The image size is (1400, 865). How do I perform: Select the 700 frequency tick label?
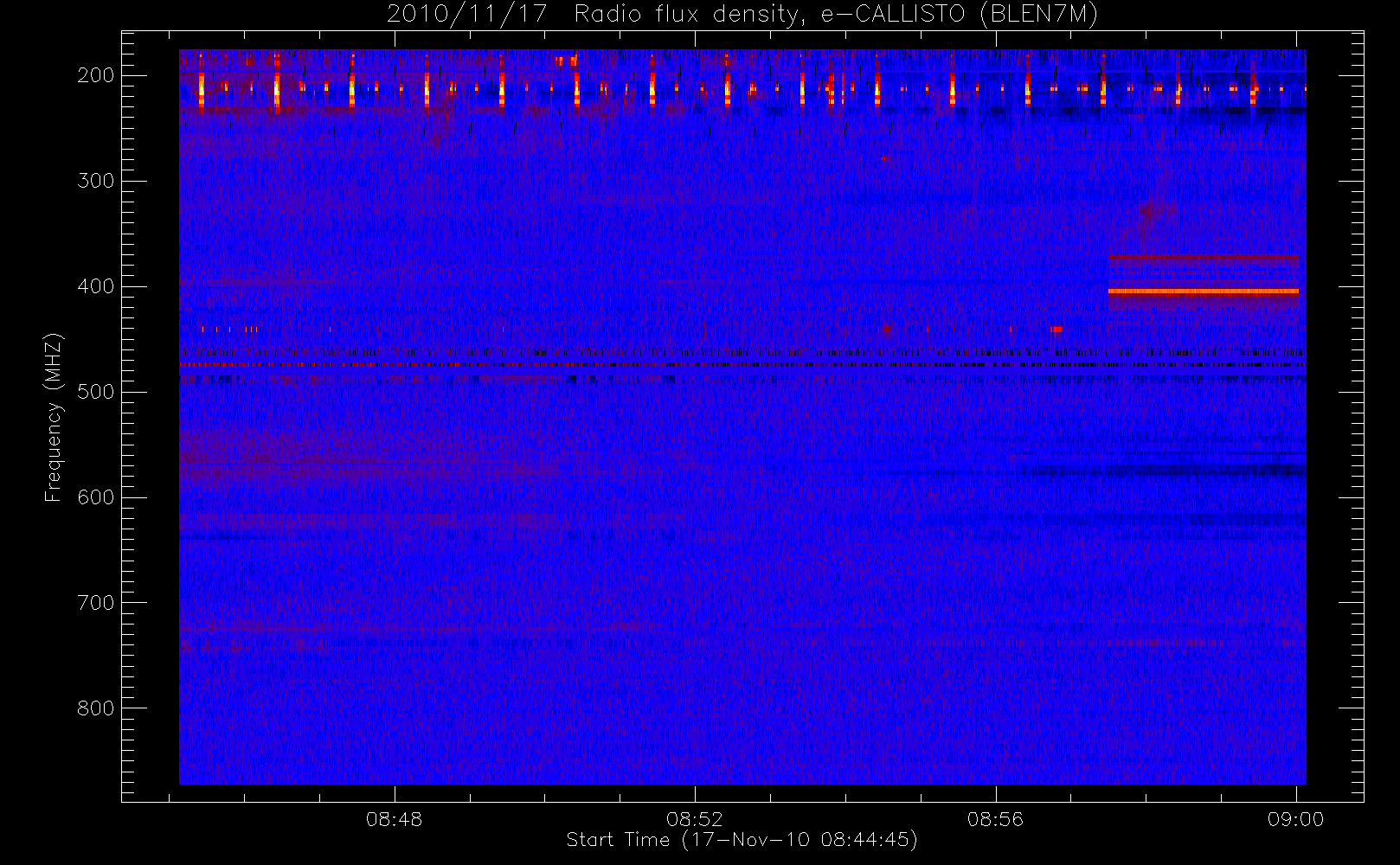pyautogui.click(x=96, y=603)
